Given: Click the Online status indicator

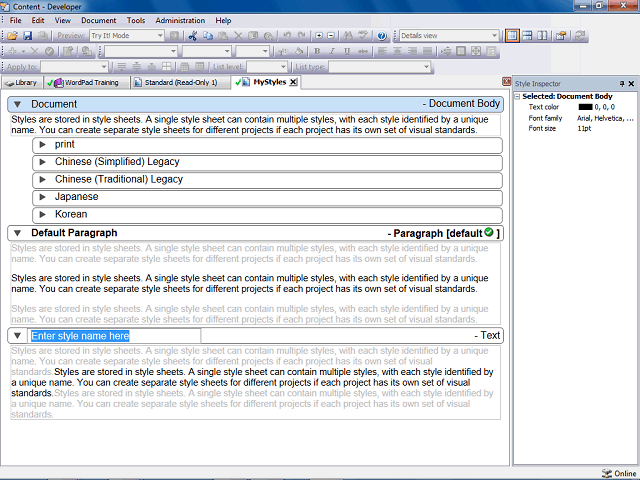Looking at the screenshot, I should [x=619, y=473].
